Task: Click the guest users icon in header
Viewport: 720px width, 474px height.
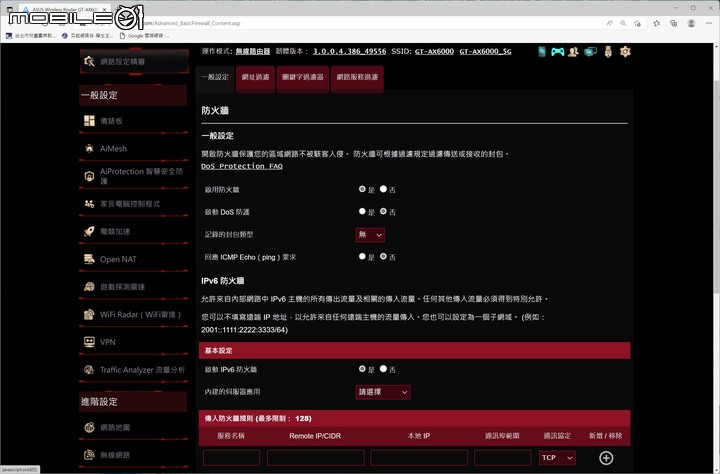Action: click(573, 51)
